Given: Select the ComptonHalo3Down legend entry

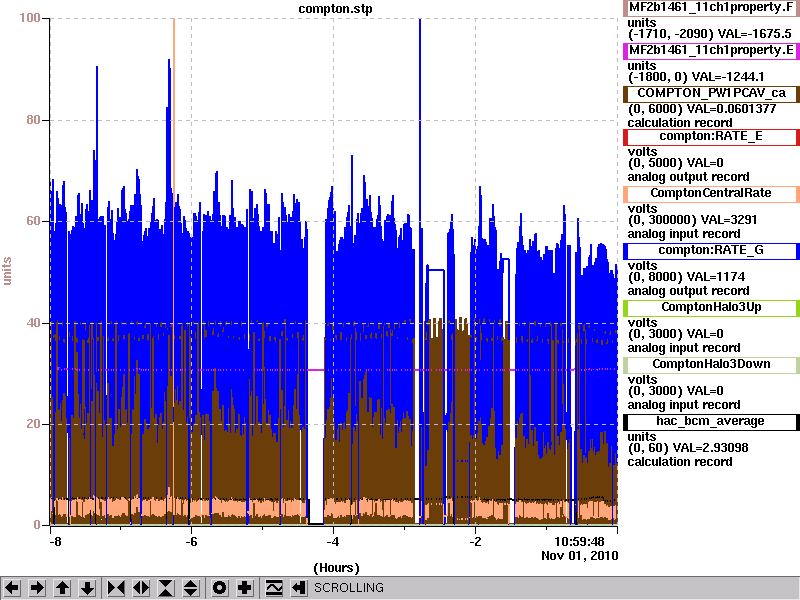Looking at the screenshot, I should click(x=711, y=364).
